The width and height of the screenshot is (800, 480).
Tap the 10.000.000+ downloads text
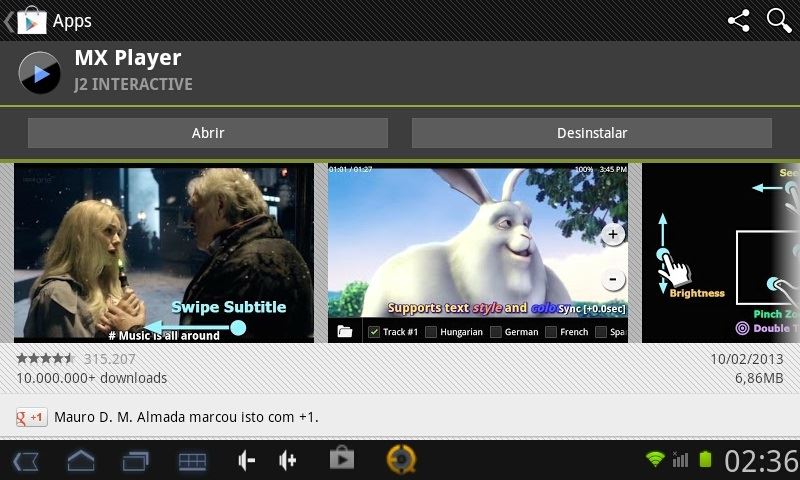tap(92, 378)
